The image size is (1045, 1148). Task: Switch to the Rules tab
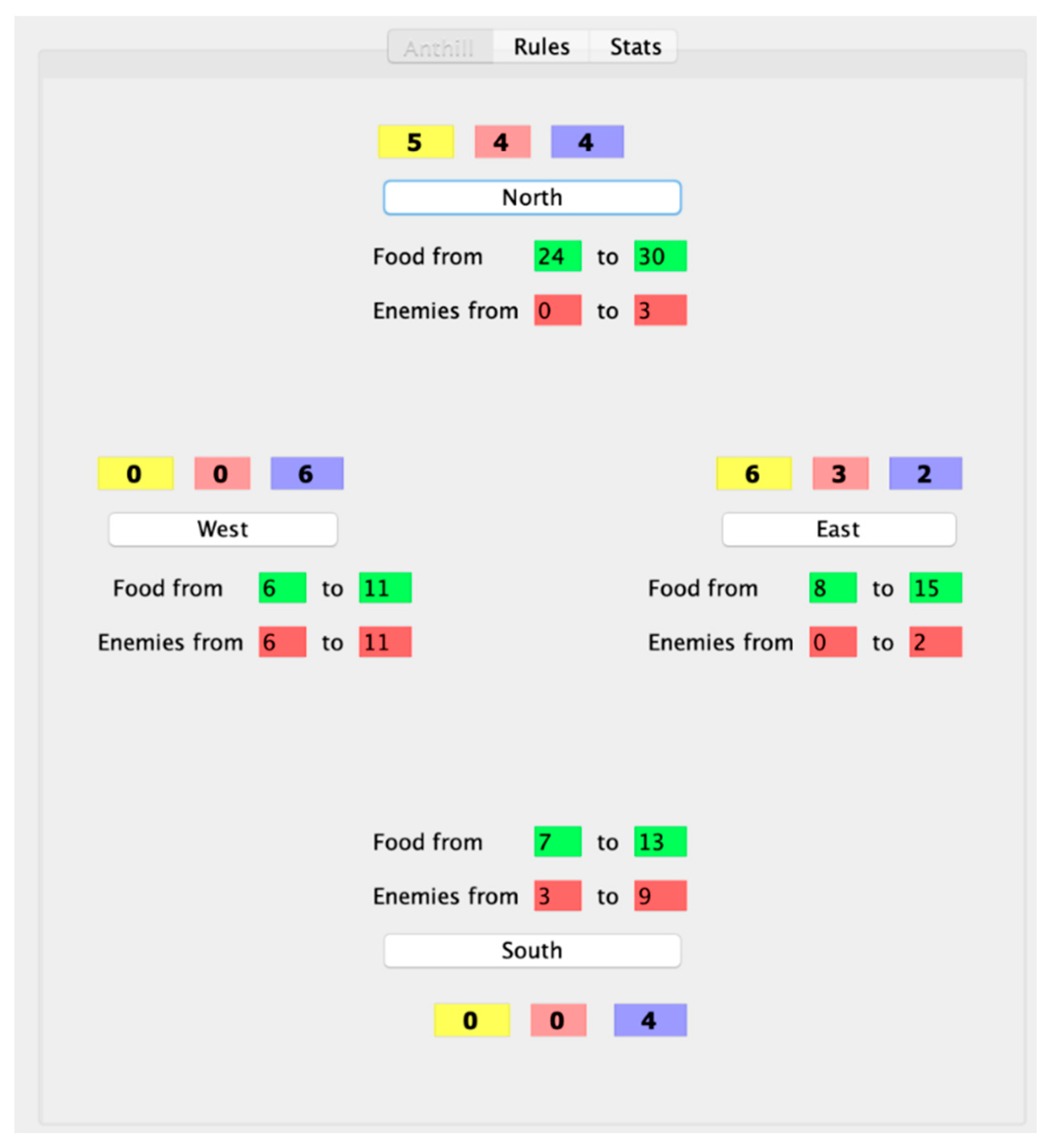pos(541,47)
